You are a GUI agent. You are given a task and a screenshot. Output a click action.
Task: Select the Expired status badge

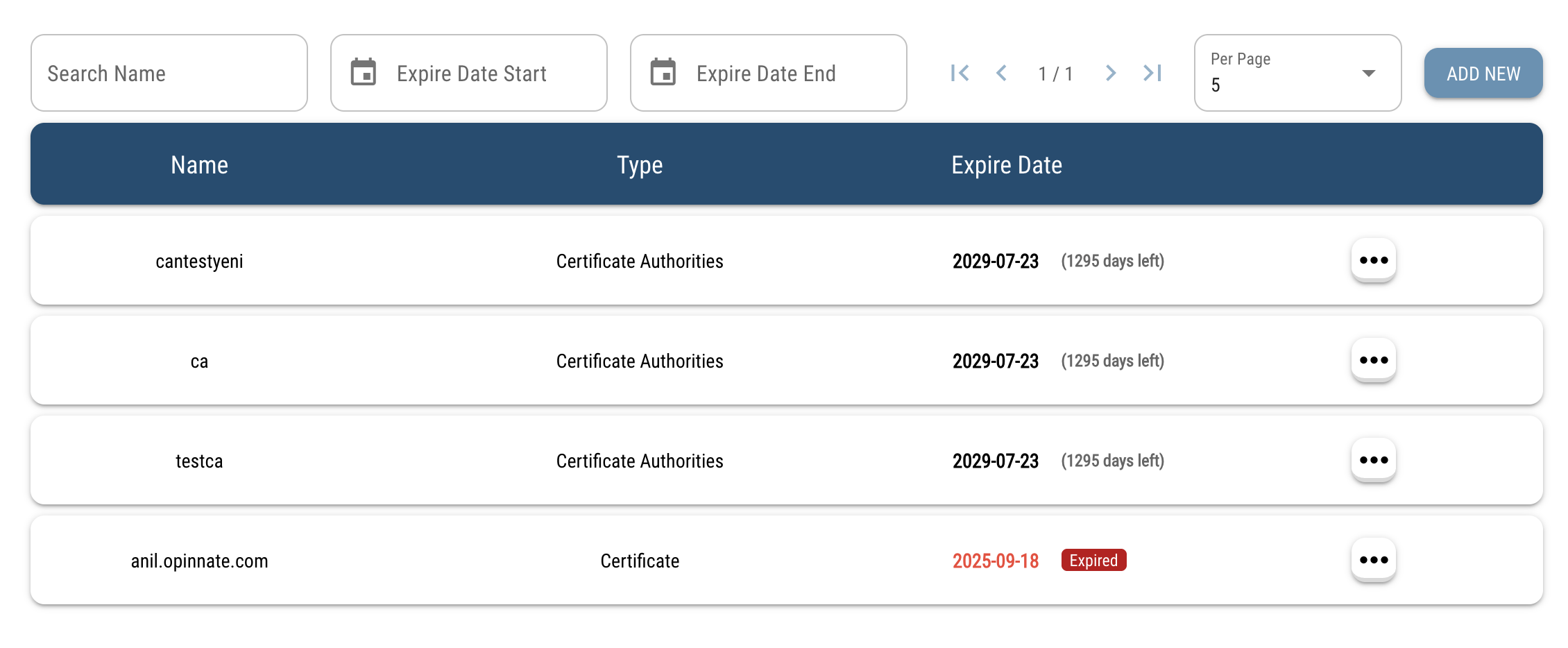(1093, 560)
